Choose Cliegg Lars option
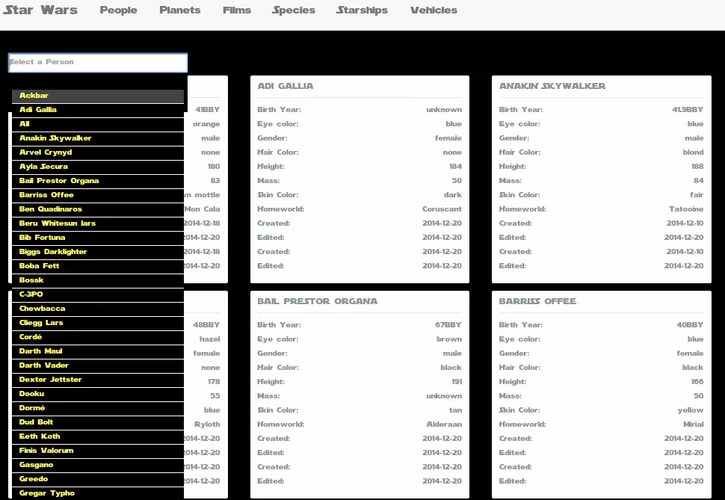This screenshot has height=500, width=725. pyautogui.click(x=98, y=323)
